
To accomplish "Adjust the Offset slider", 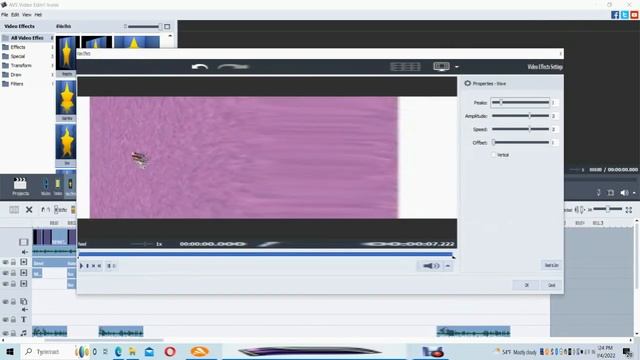I will pyautogui.click(x=520, y=142).
